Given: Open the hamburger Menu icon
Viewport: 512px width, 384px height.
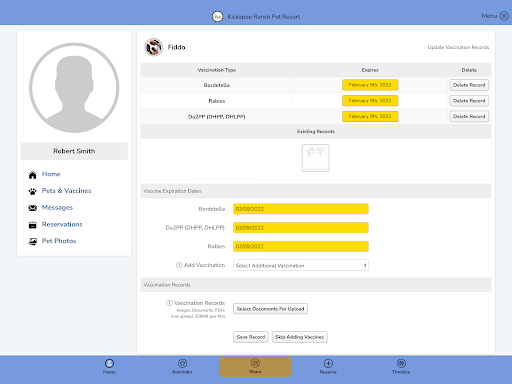Looking at the screenshot, I should click(x=504, y=16).
